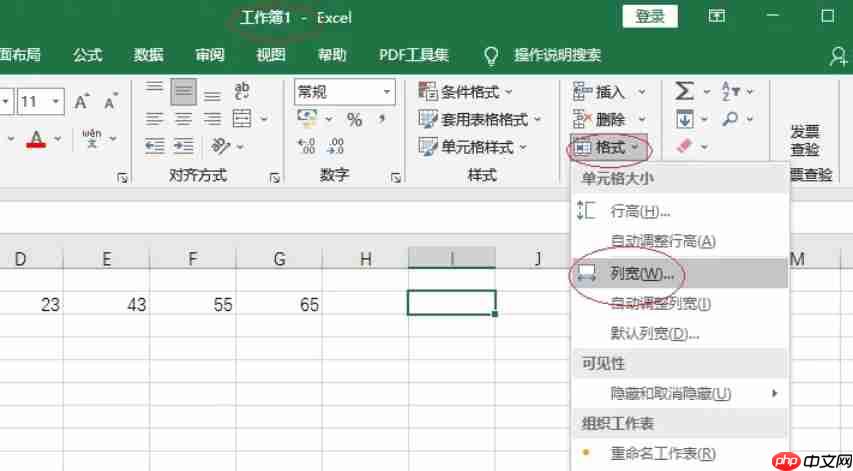Click the AutoSum sigma icon
The height and width of the screenshot is (471, 853).
(684, 91)
